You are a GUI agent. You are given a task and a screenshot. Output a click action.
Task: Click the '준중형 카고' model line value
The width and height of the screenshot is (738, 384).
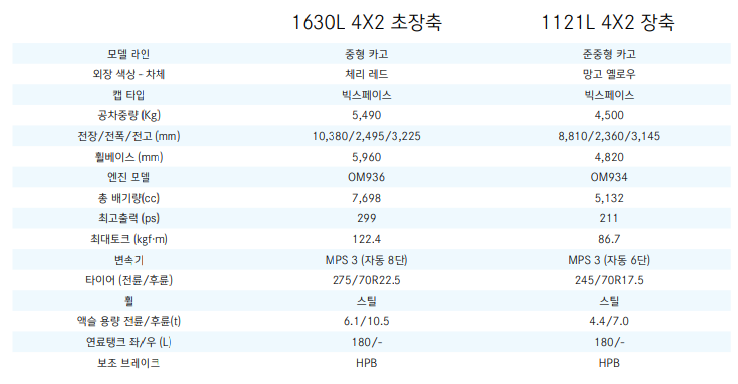coord(609,54)
